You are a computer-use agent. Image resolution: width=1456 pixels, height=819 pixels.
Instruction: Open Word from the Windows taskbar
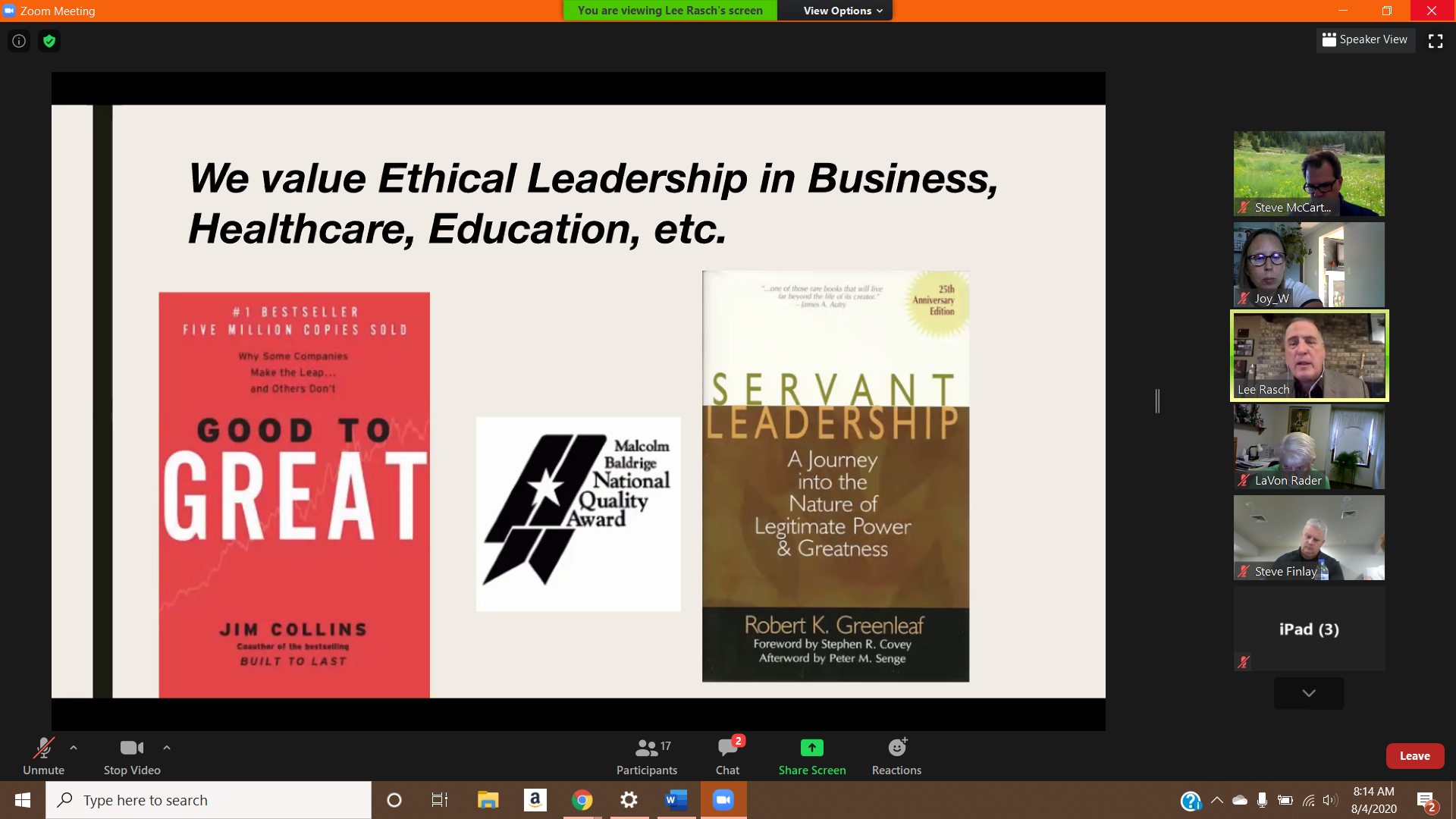(676, 800)
